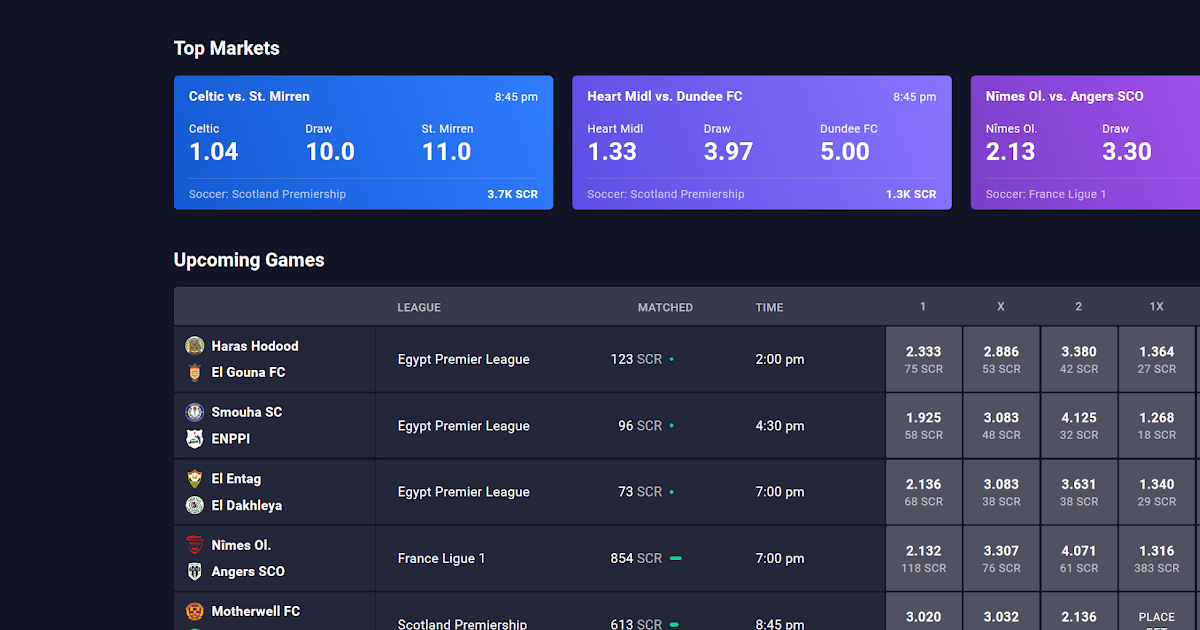The height and width of the screenshot is (630, 1200).
Task: Open the Nîmes Ol. vs. Angers SCO card
Action: (1085, 142)
